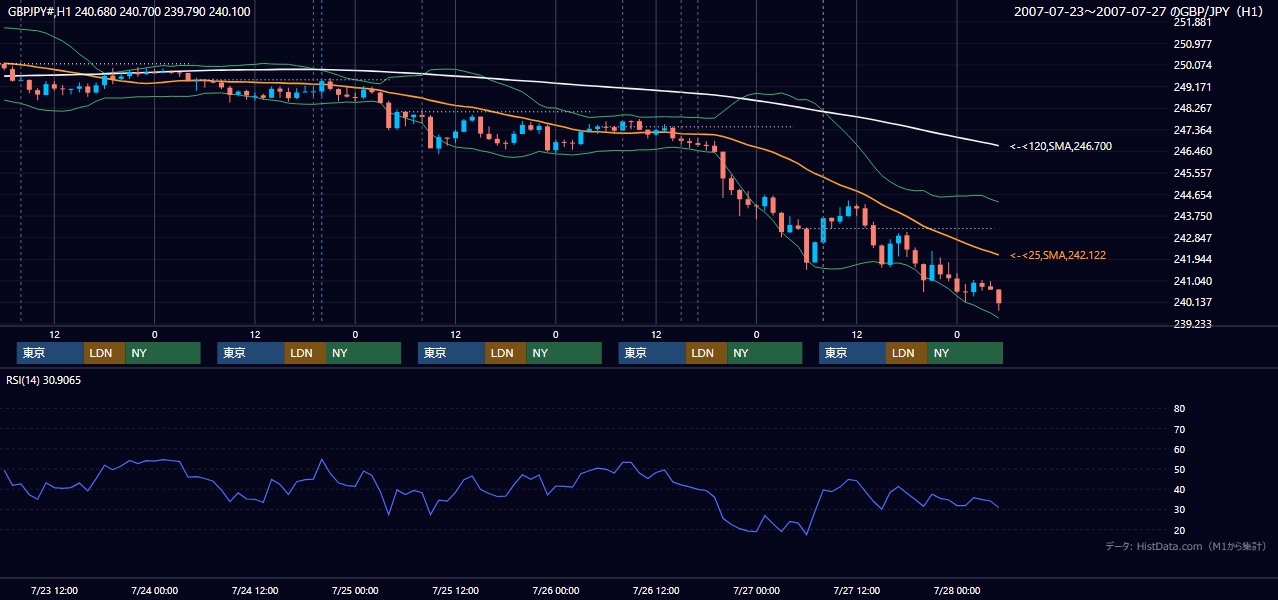Select the 7/26 12:00 time axis label
Image resolution: width=1278 pixels, height=600 pixels.
pos(656,590)
